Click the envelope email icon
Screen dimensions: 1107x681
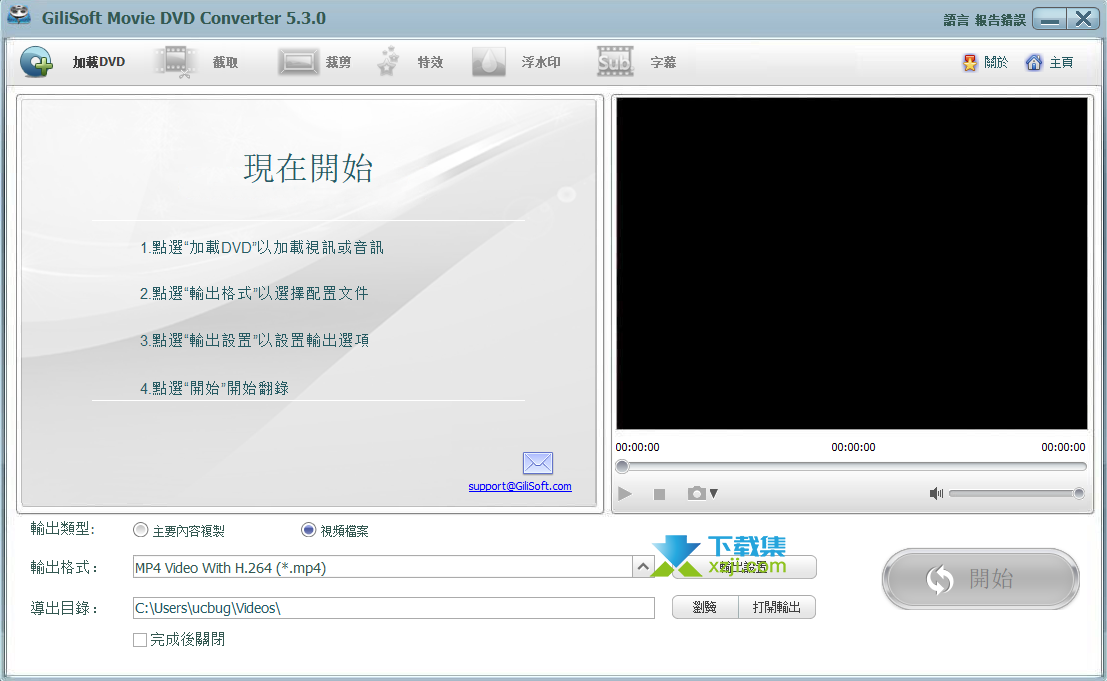tap(538, 463)
